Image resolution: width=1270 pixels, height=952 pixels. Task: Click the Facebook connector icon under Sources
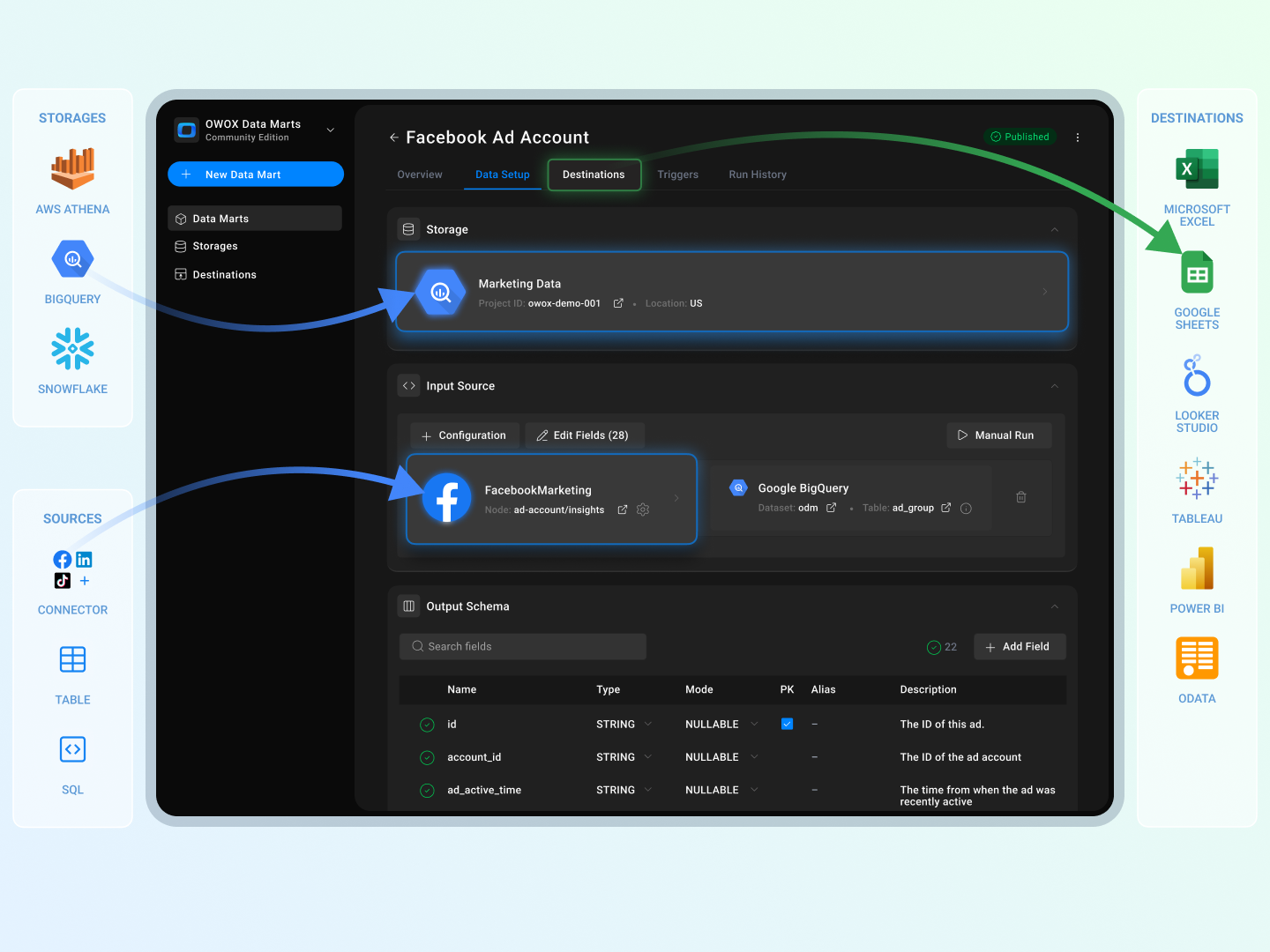coord(62,559)
